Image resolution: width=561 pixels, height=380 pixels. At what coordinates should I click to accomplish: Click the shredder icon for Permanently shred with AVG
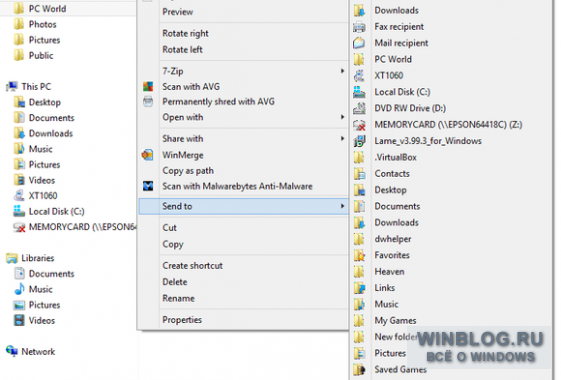pos(148,102)
